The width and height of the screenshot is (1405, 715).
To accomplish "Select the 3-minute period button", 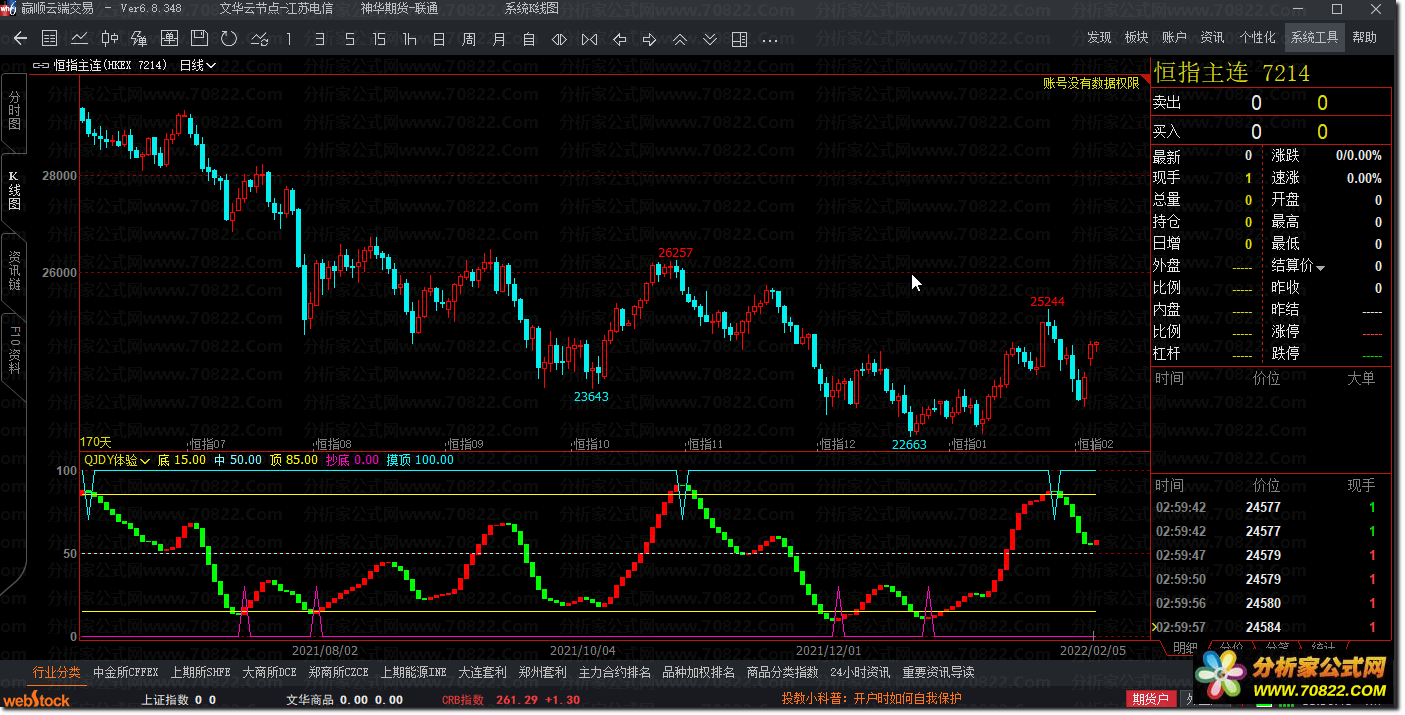I will click(319, 39).
